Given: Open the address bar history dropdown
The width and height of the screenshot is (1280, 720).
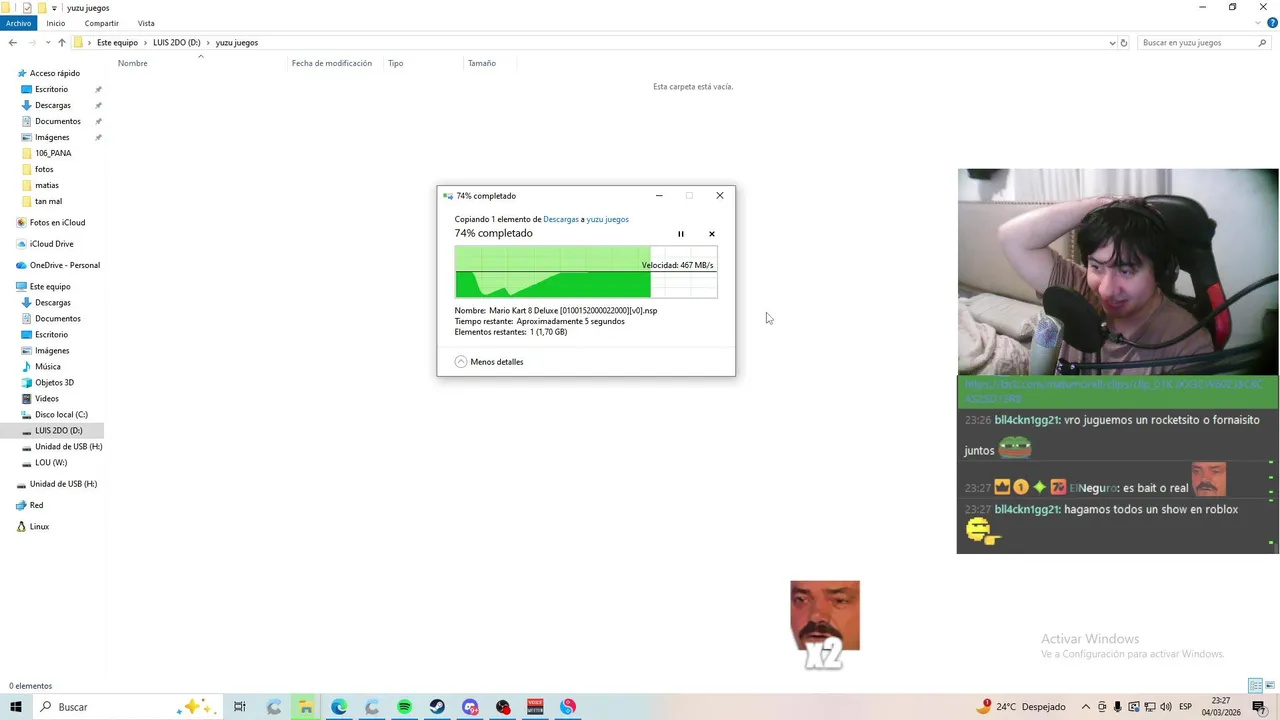Looking at the screenshot, I should (1112, 43).
